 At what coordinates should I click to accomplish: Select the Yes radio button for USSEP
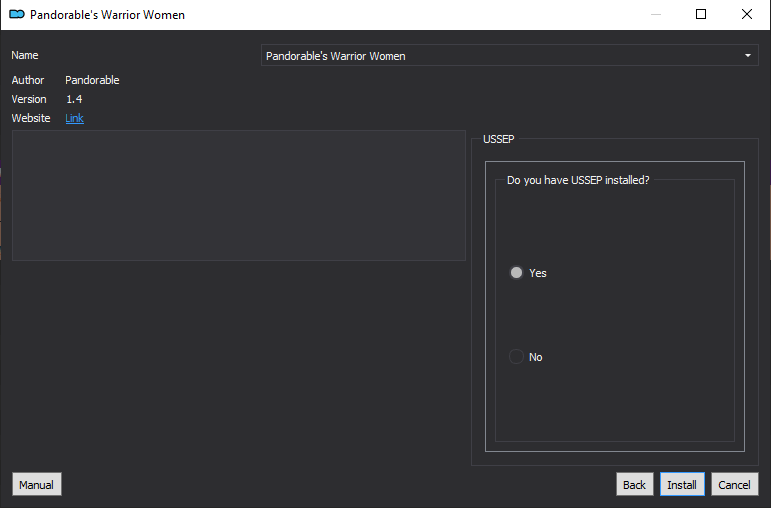(x=516, y=272)
